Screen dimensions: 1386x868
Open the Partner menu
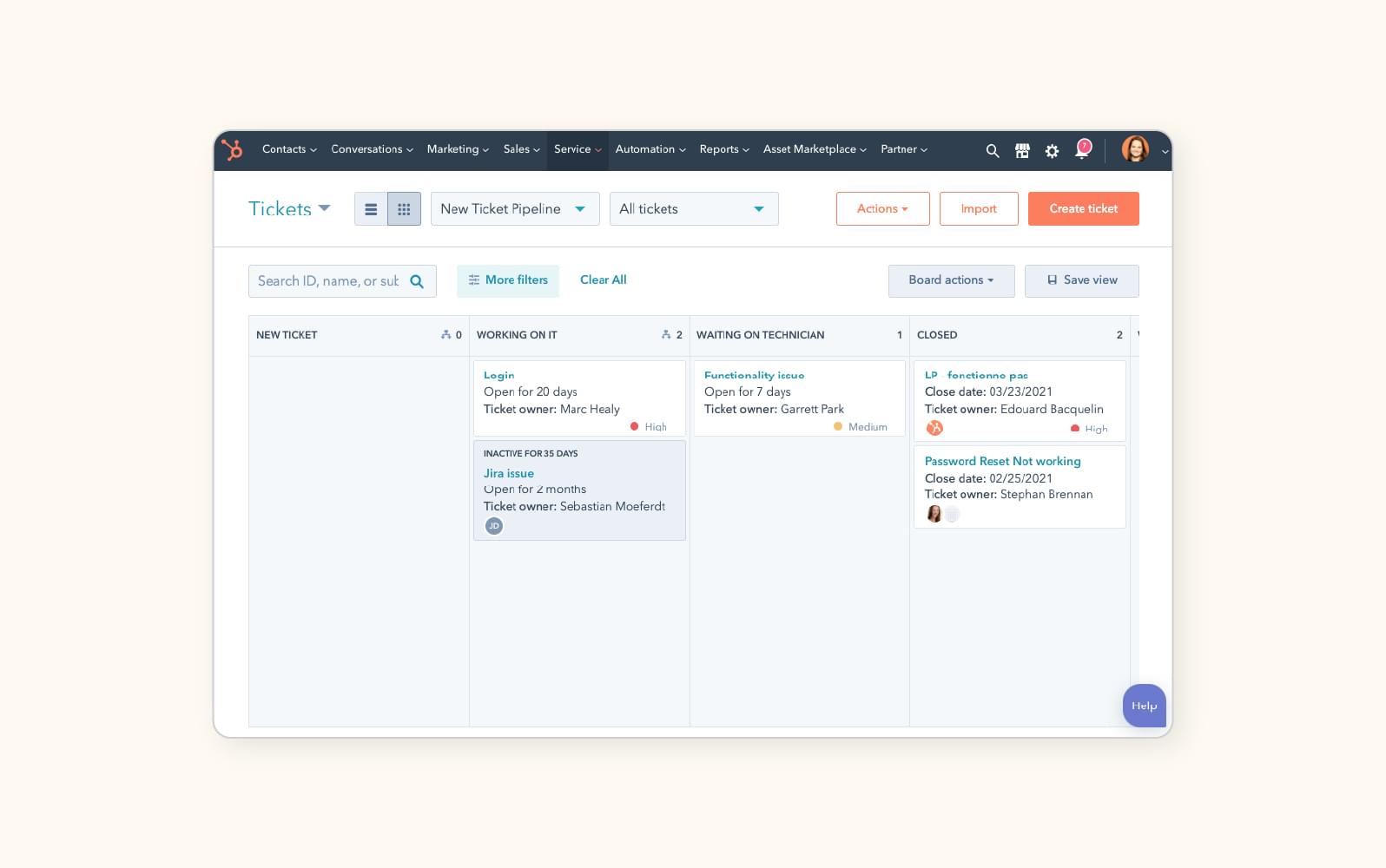click(904, 149)
